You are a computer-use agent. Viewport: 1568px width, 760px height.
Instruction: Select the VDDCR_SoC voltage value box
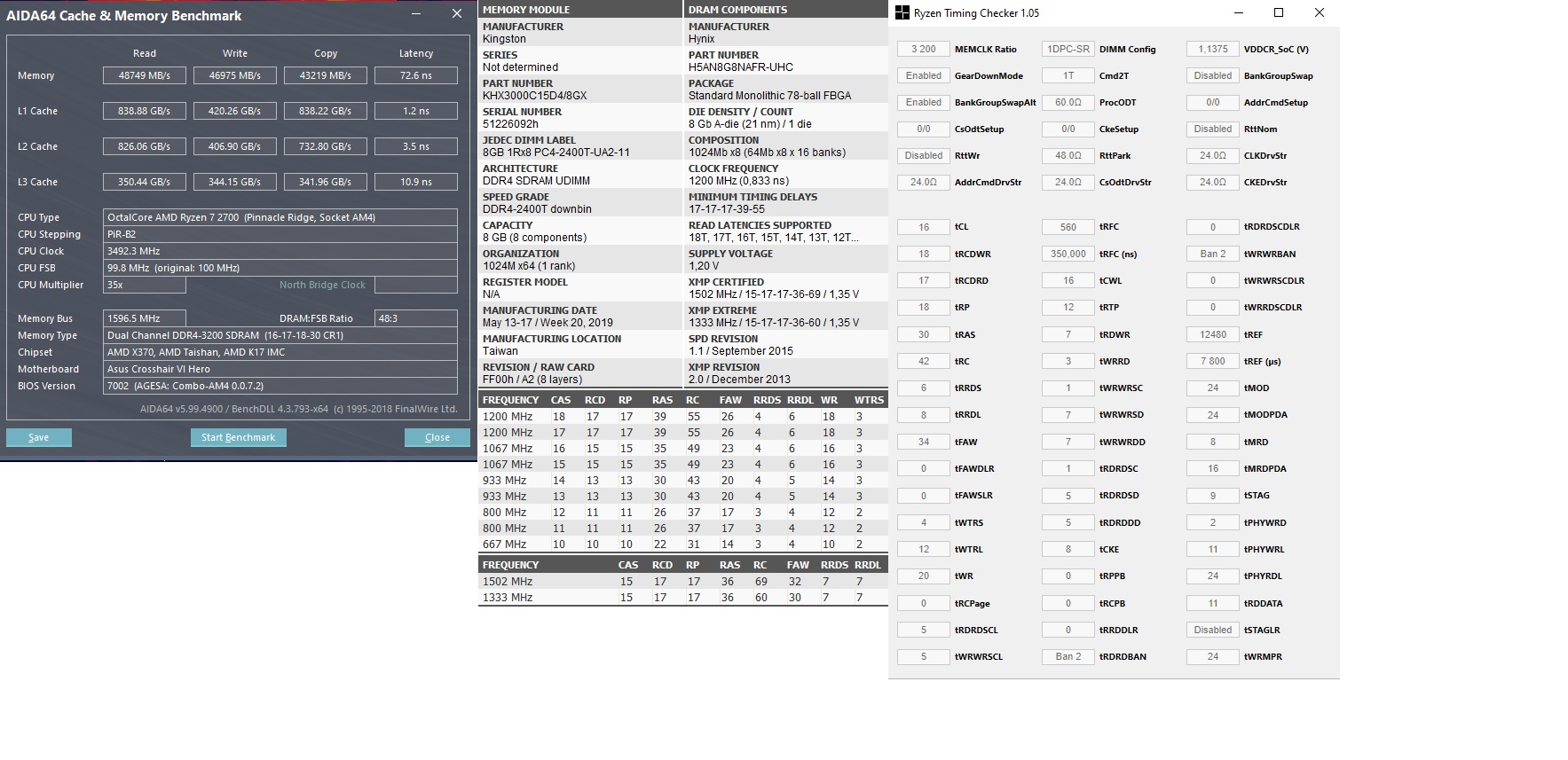1213,49
